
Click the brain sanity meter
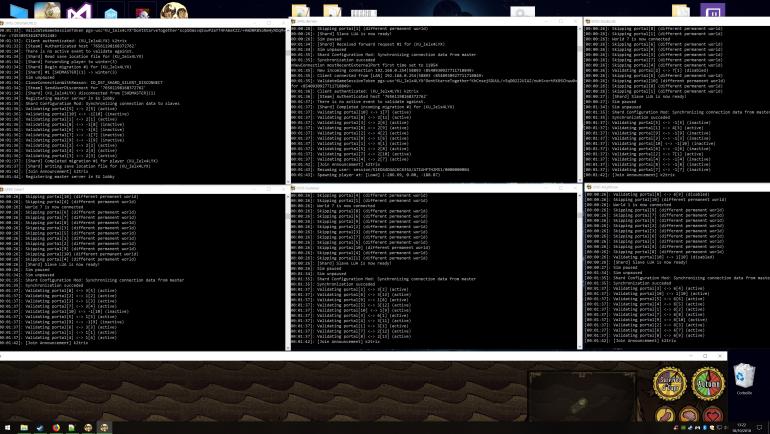pos(690,415)
